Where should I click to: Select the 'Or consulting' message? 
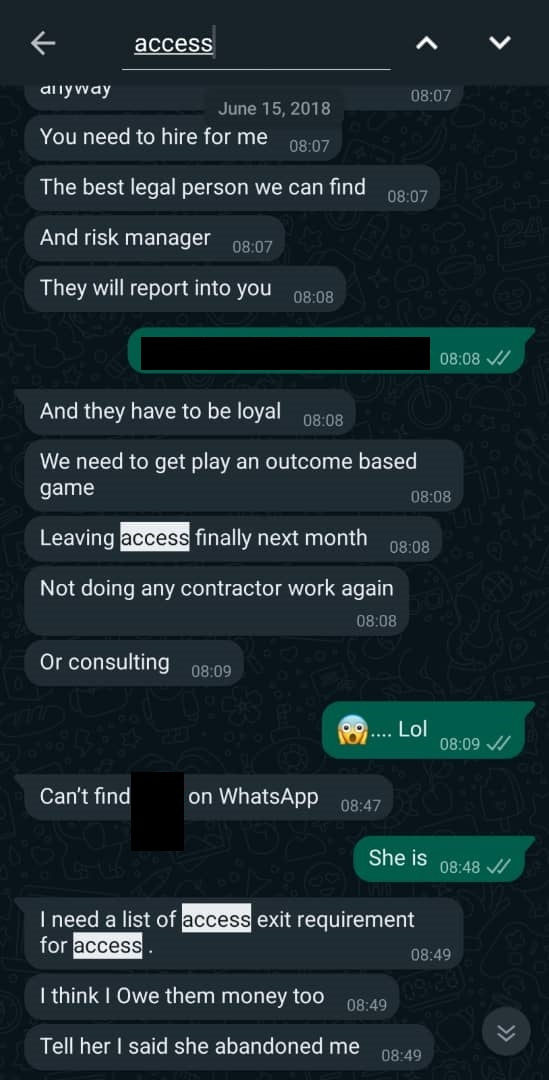click(x=134, y=663)
